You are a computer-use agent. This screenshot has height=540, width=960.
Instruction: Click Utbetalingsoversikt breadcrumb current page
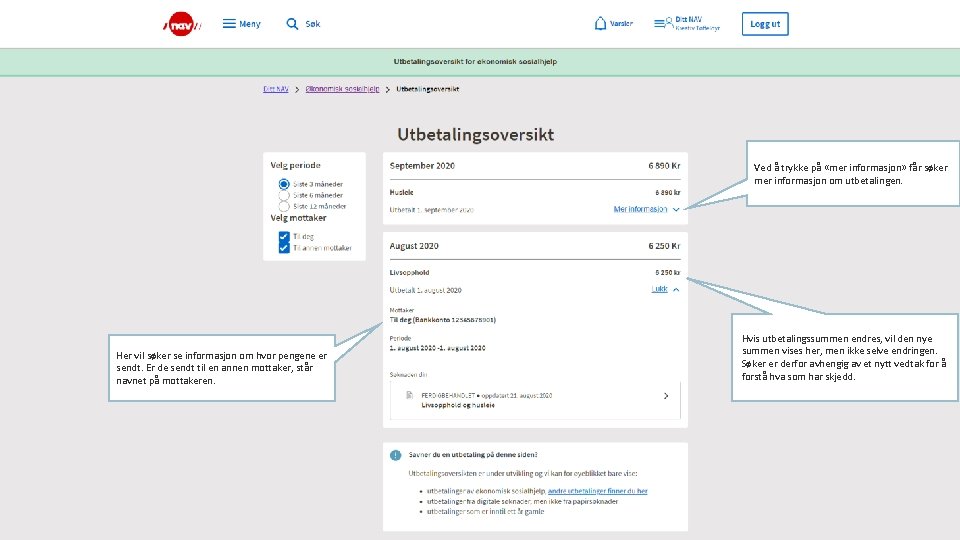pos(428,89)
